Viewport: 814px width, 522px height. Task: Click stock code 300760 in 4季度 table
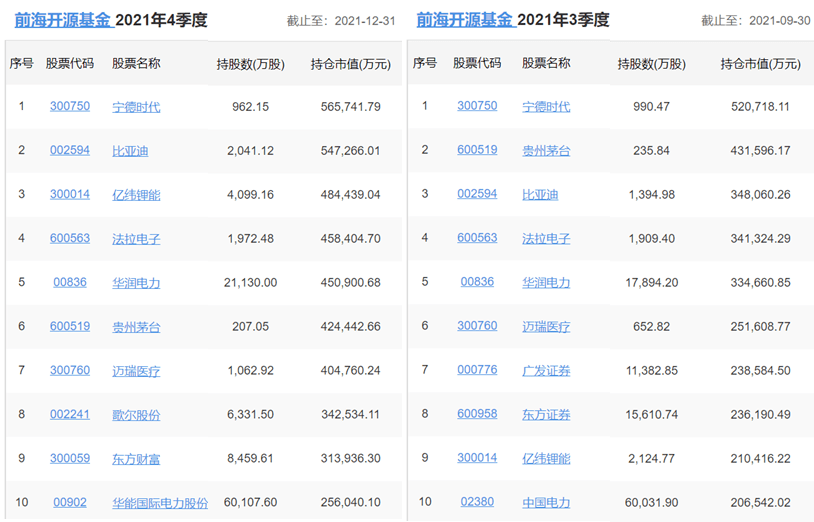(x=70, y=370)
